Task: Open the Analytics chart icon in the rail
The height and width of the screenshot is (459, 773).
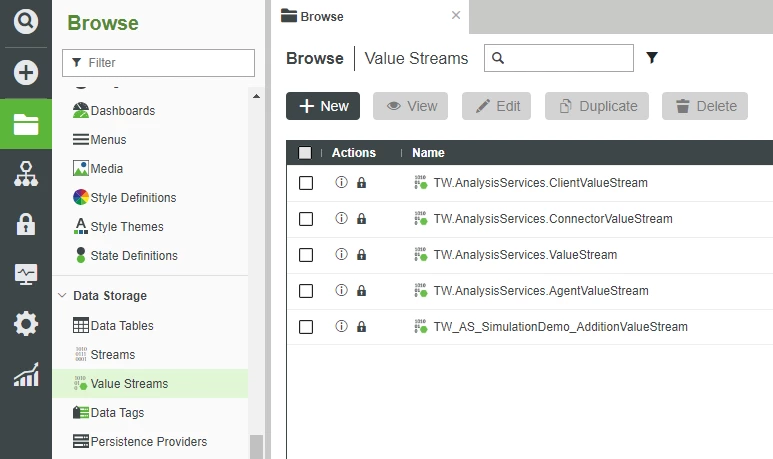Action: tap(26, 375)
